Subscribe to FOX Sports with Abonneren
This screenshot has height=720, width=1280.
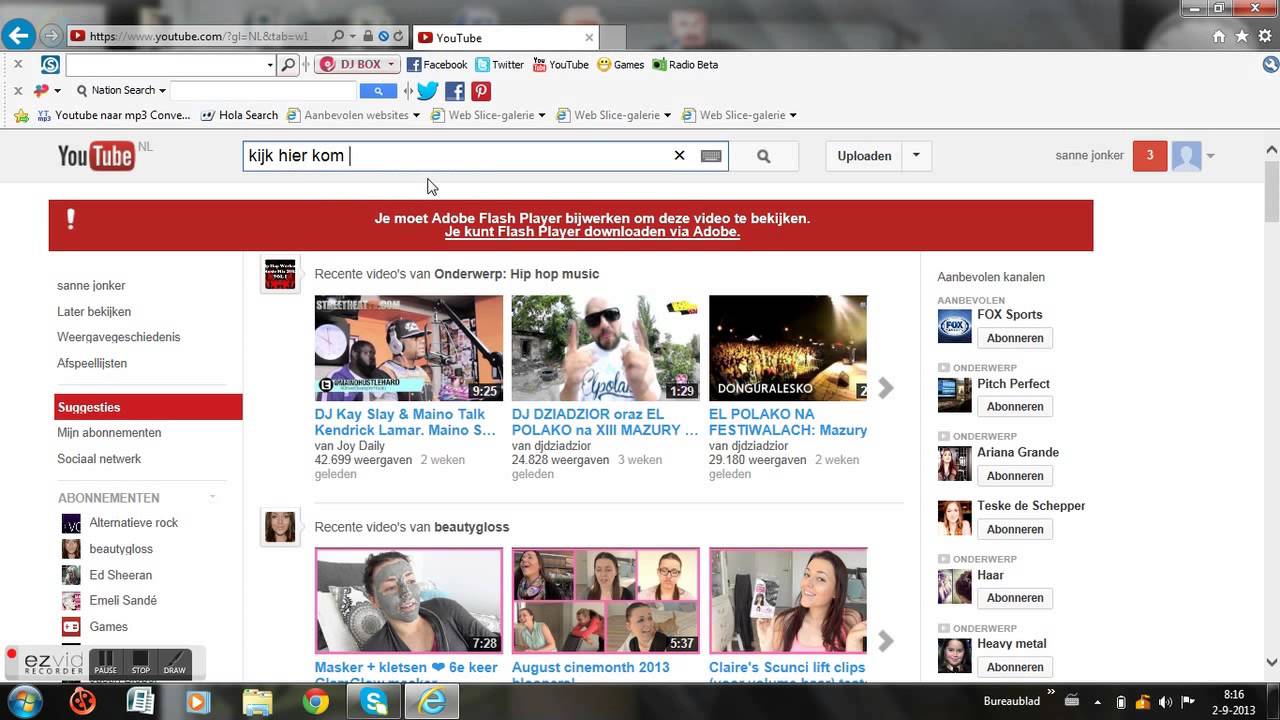(x=1014, y=338)
